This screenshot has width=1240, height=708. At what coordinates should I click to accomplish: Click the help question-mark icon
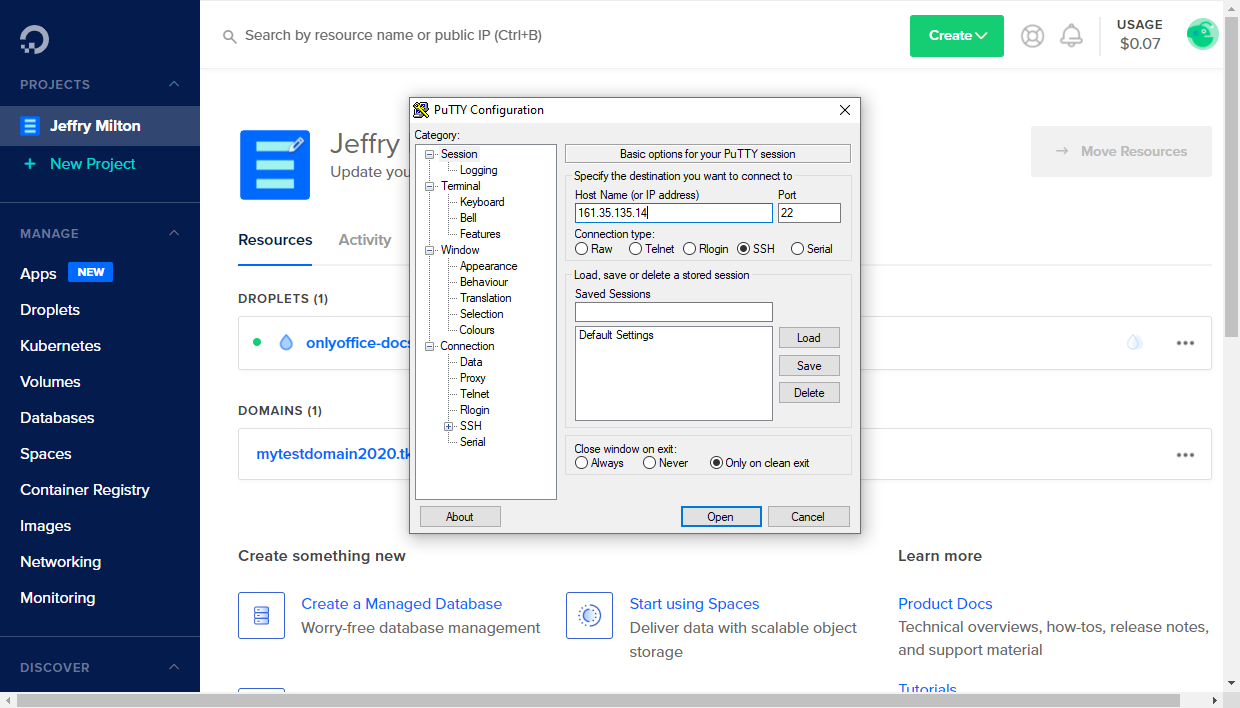pos(1032,34)
